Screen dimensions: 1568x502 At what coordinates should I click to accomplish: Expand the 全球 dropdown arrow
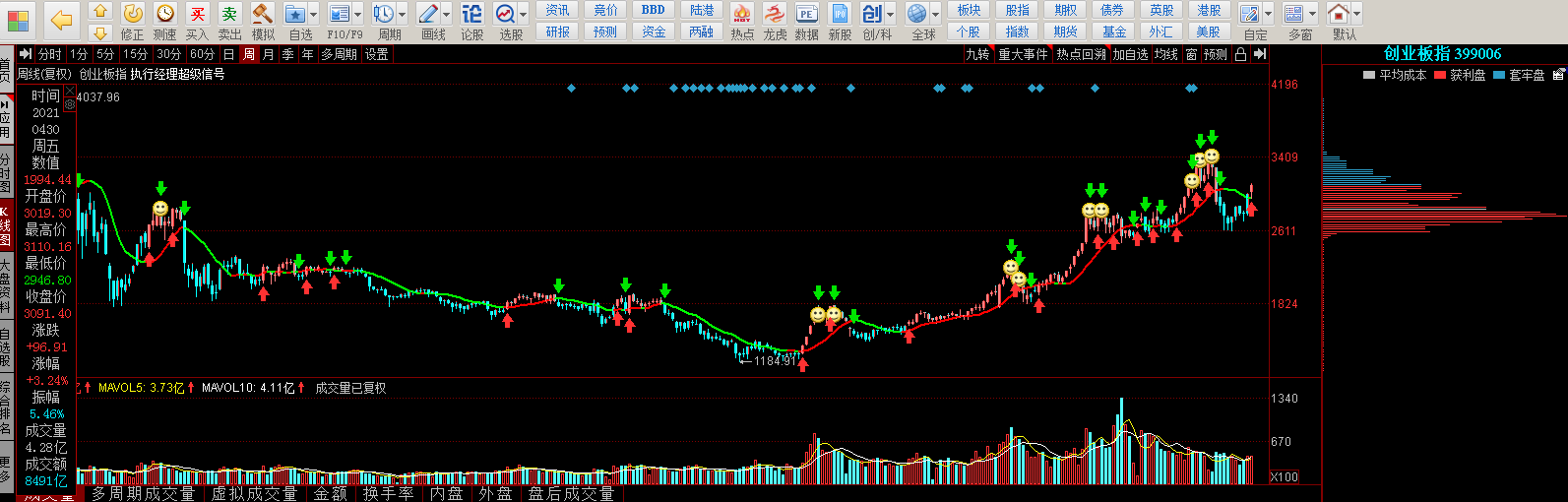936,14
